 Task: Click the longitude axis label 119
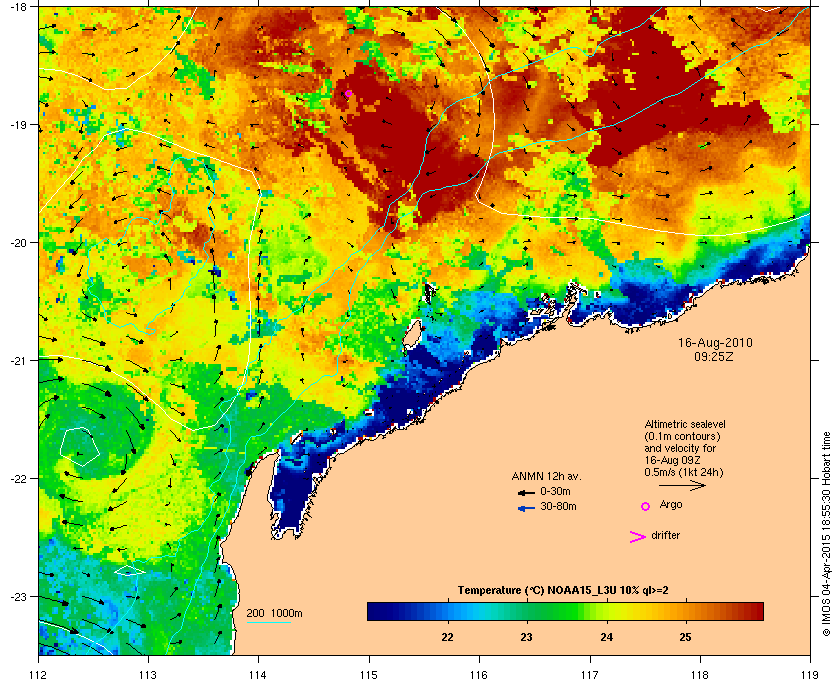(810, 675)
